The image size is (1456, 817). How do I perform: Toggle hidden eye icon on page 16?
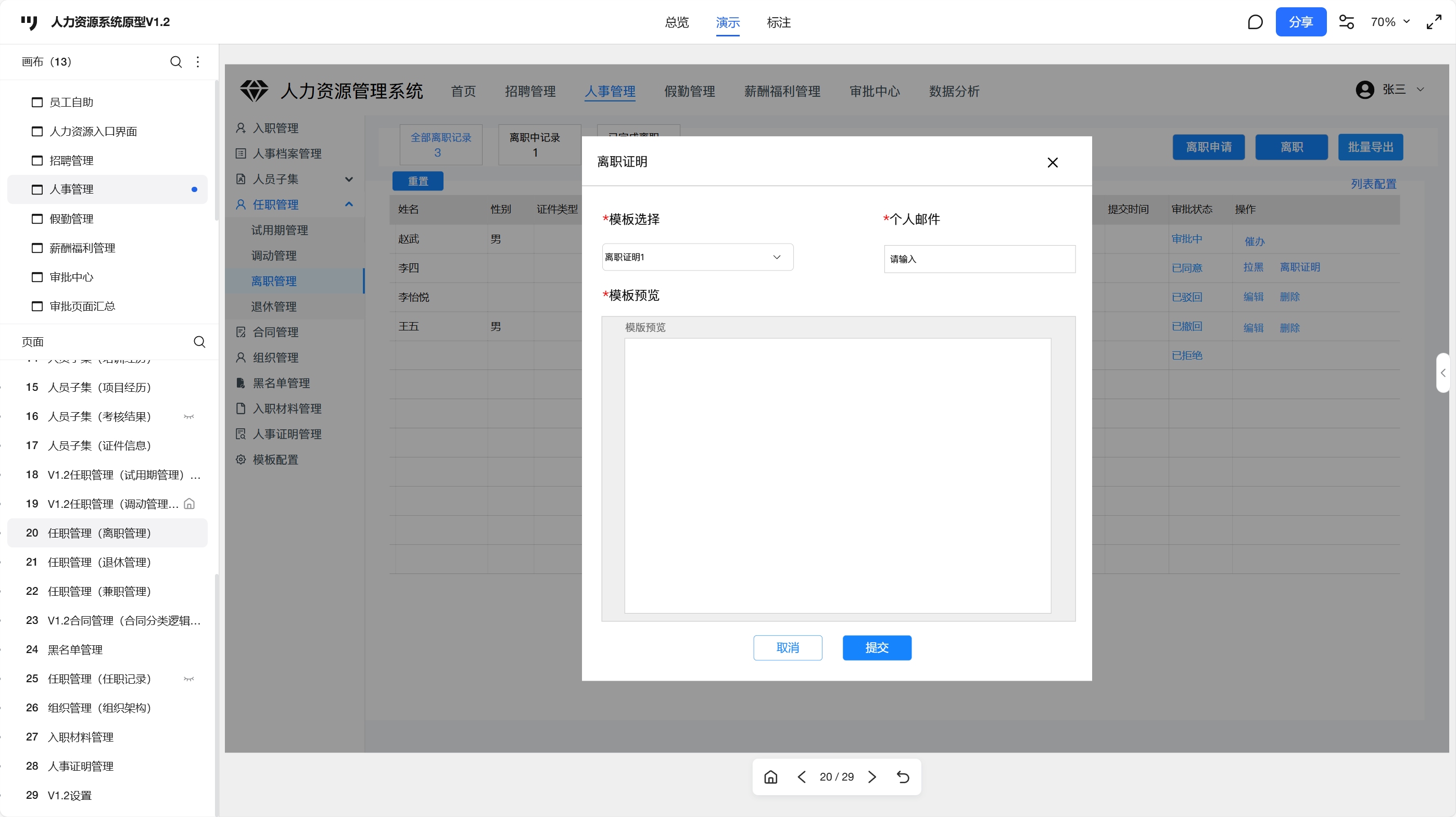pos(189,416)
